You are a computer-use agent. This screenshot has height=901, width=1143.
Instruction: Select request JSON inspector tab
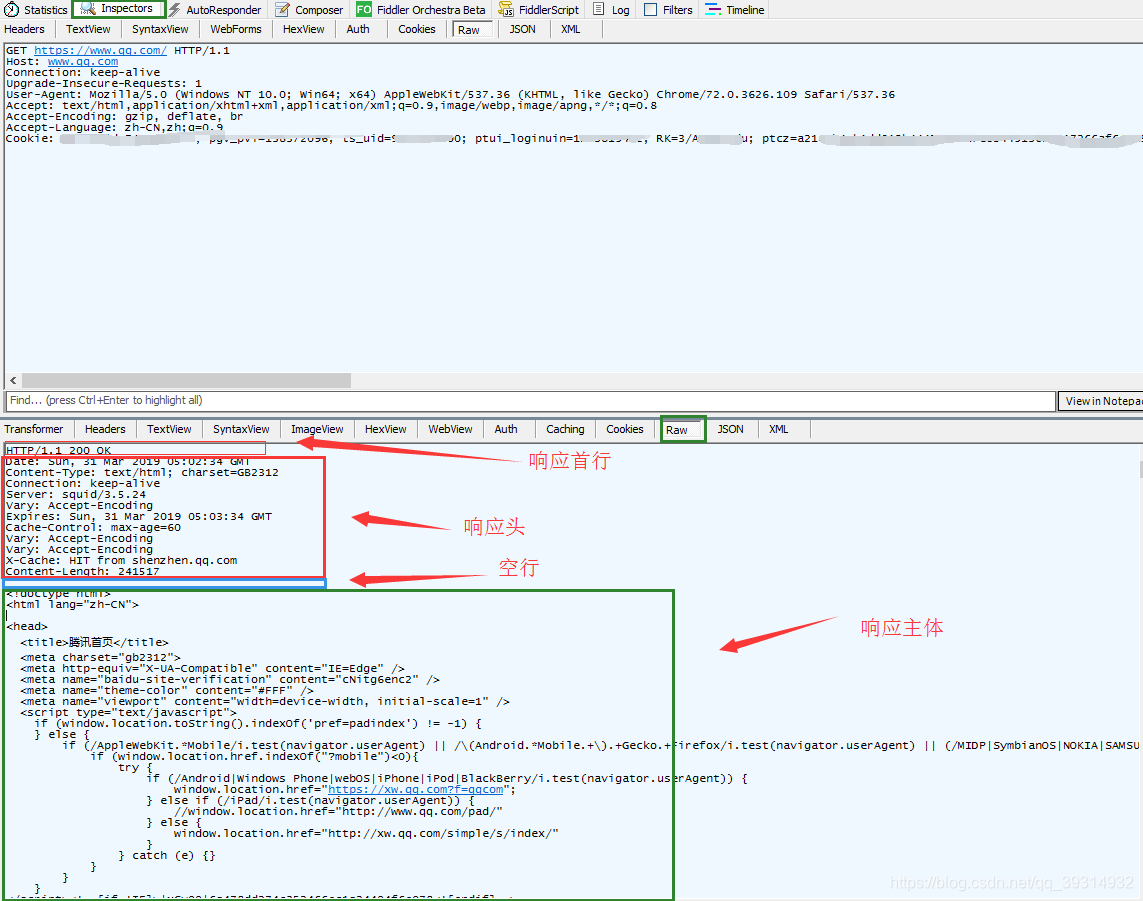click(522, 29)
